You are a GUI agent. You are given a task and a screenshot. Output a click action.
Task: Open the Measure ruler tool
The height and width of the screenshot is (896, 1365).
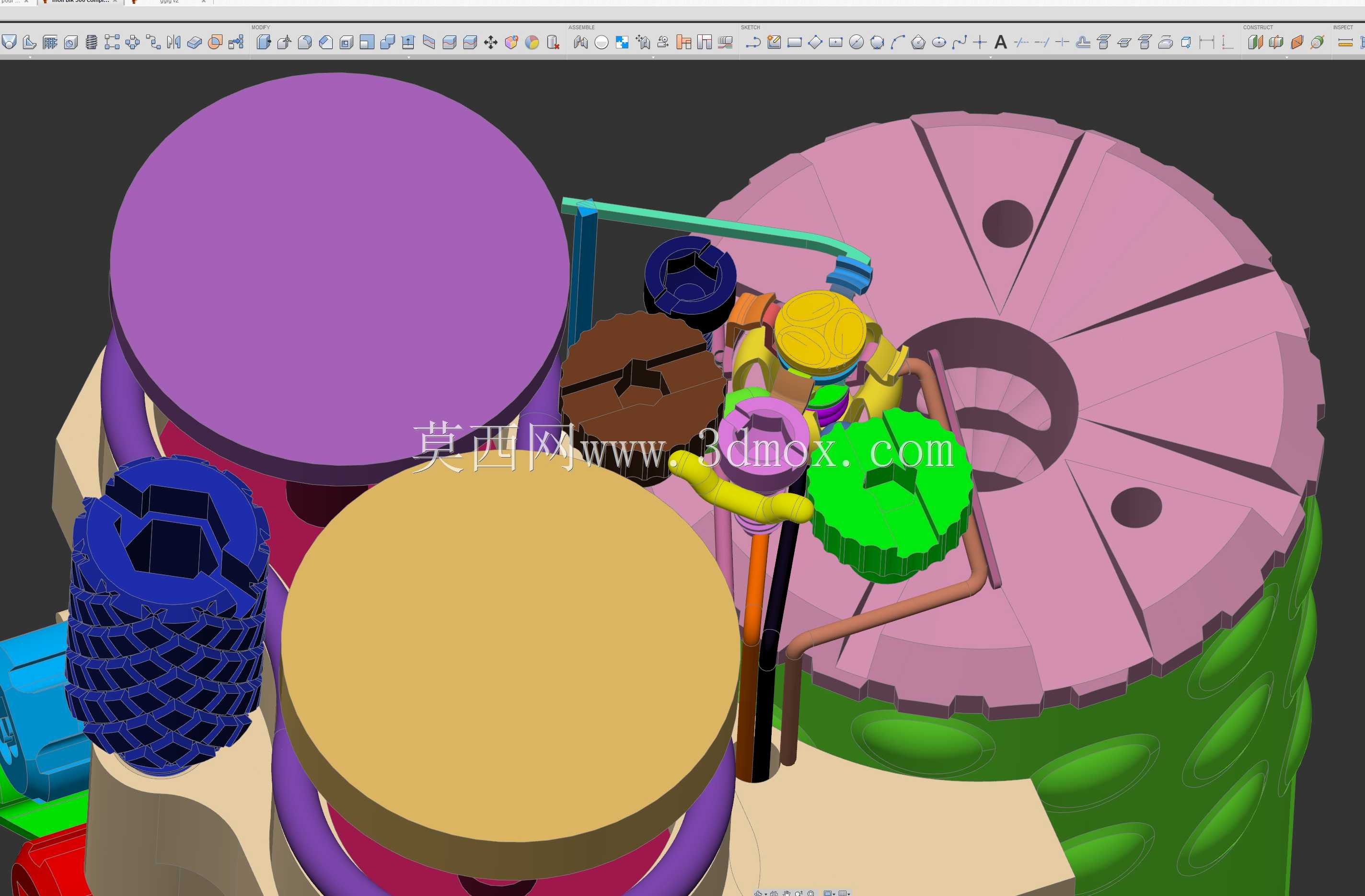pos(1345,42)
